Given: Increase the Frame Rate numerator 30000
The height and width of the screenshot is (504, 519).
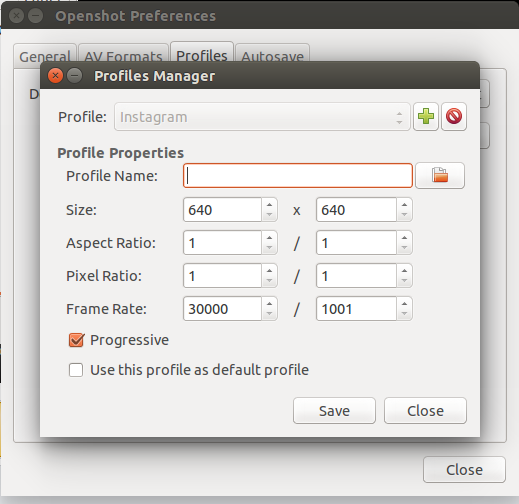Looking at the screenshot, I should pos(269,304).
